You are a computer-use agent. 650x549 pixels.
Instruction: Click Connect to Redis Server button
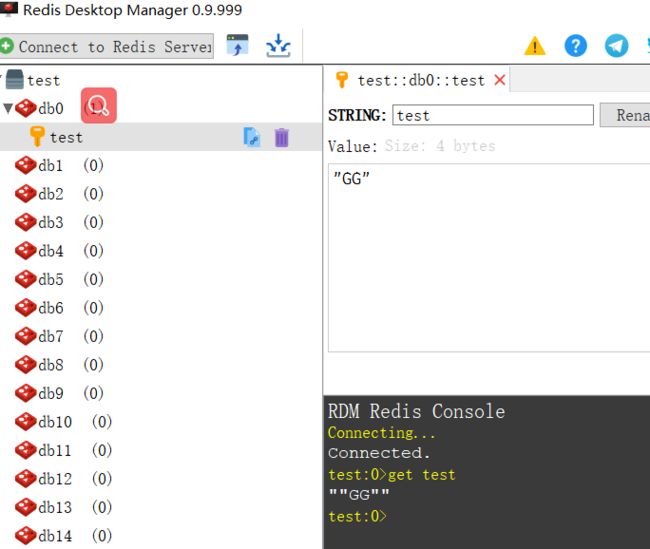[x=107, y=46]
